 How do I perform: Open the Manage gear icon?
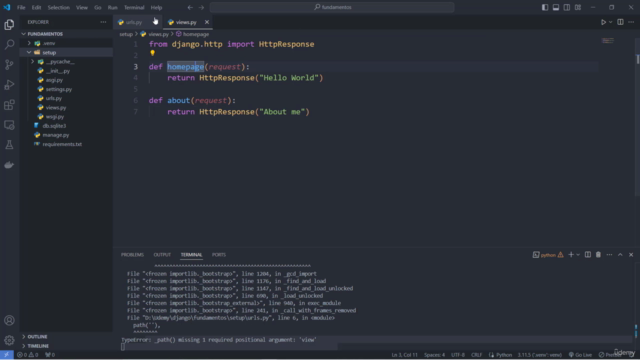tap(9, 340)
